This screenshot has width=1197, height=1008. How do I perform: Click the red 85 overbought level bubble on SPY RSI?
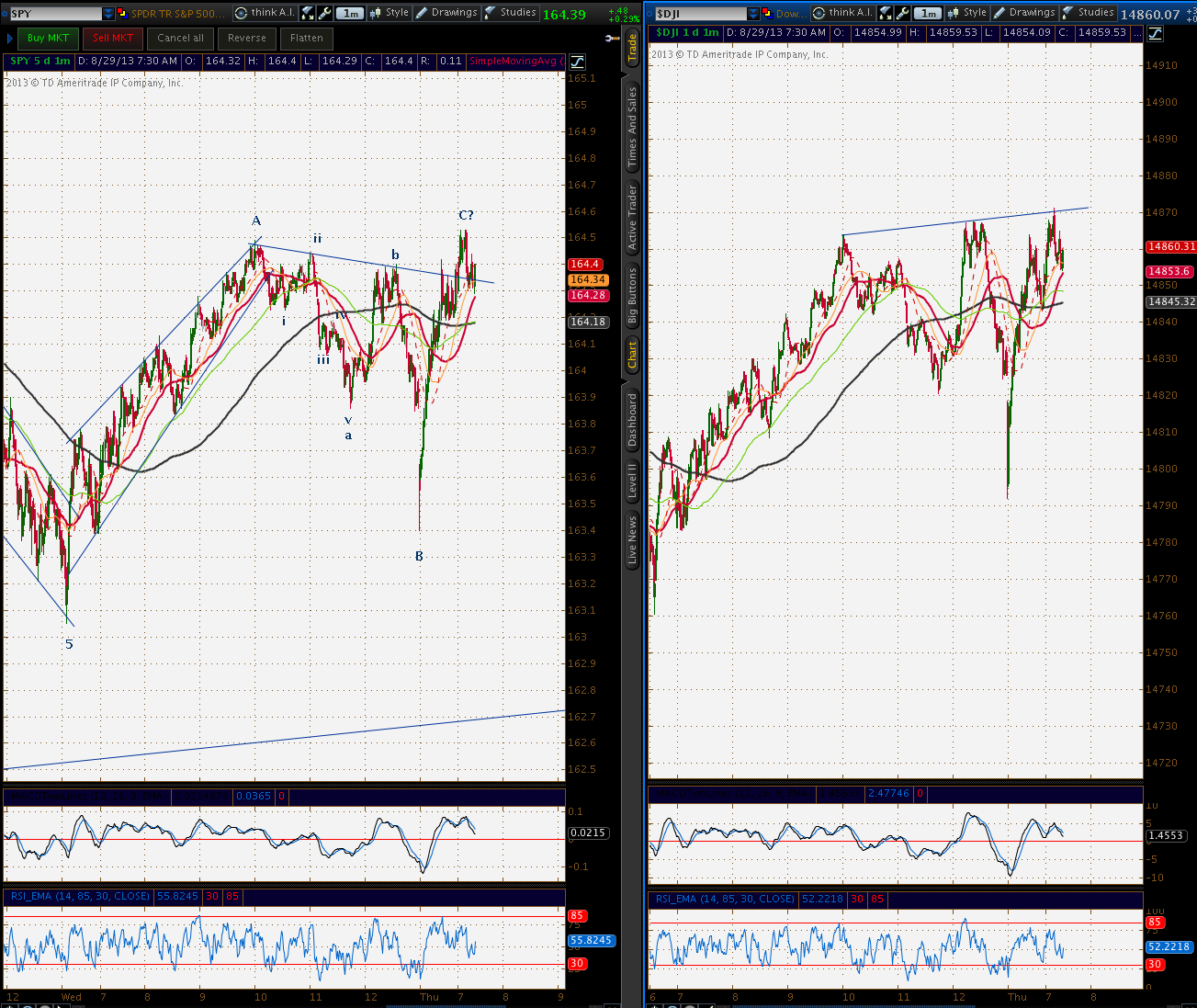577,916
